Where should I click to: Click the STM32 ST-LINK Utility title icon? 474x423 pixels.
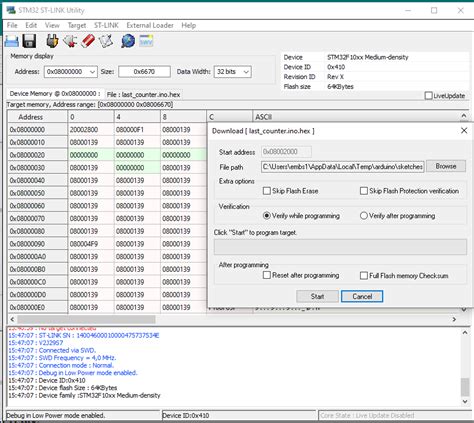pos(11,10)
